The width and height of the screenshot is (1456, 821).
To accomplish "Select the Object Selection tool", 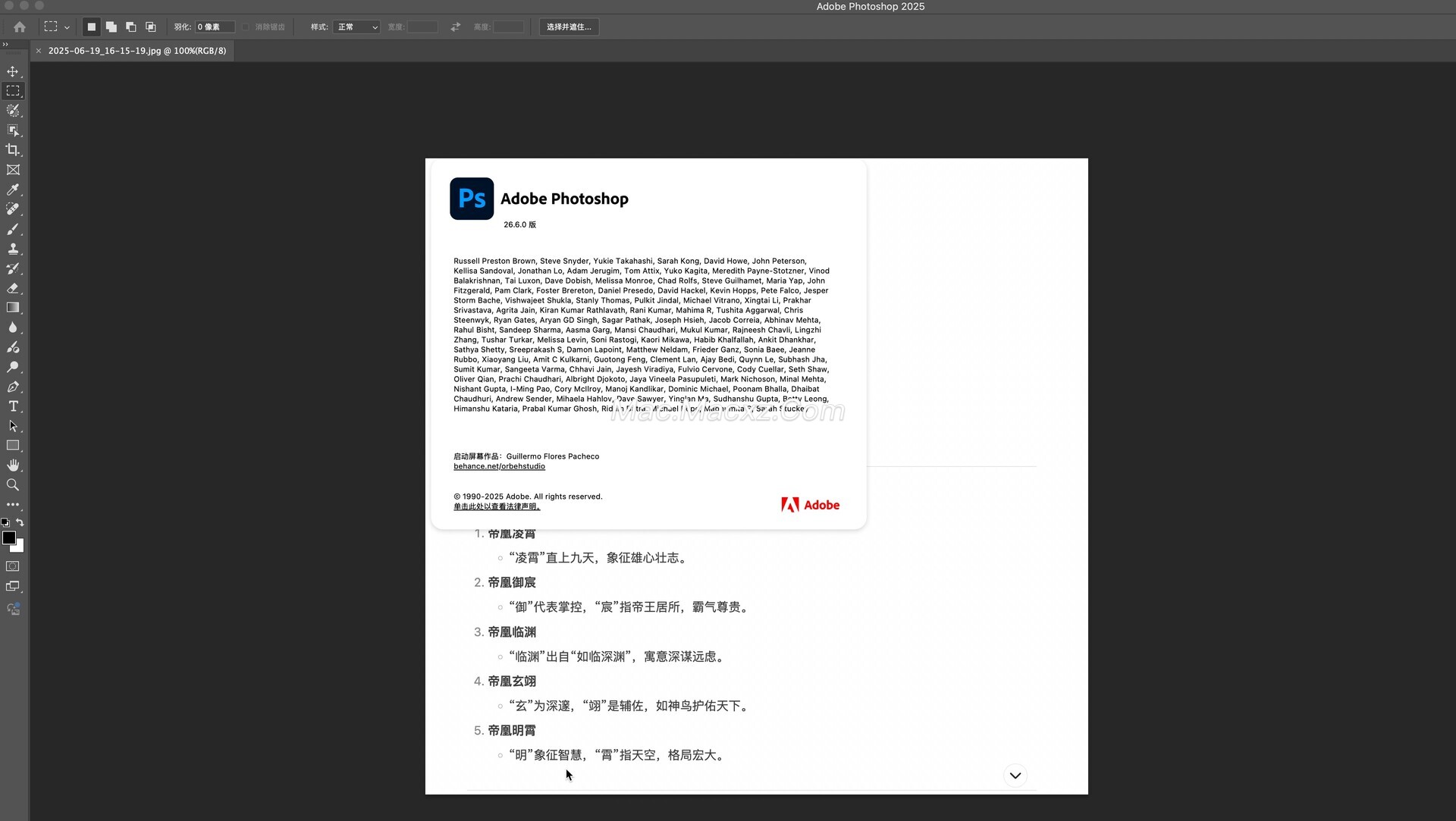I will [13, 130].
